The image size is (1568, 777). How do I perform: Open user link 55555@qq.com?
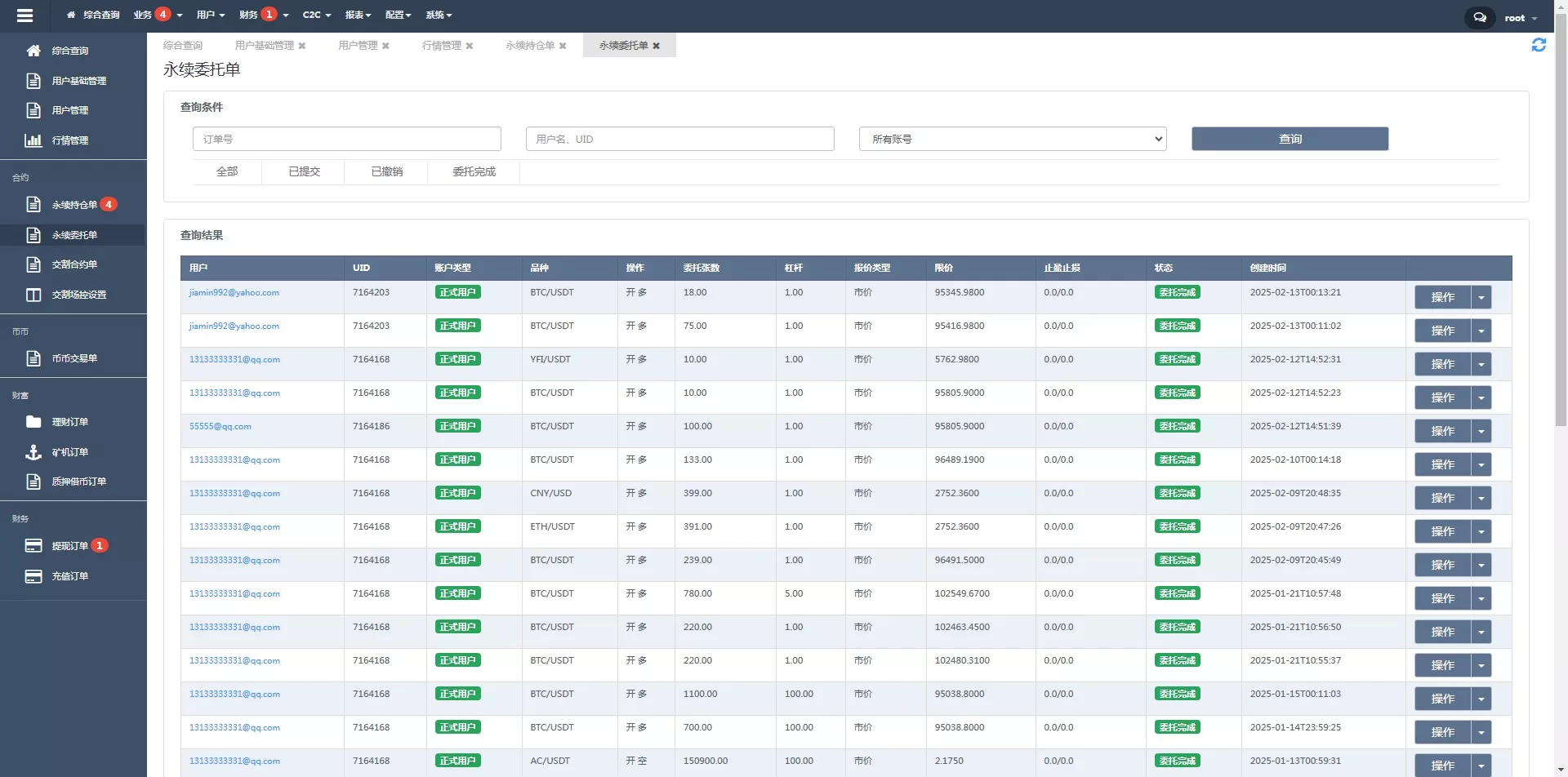pyautogui.click(x=220, y=427)
